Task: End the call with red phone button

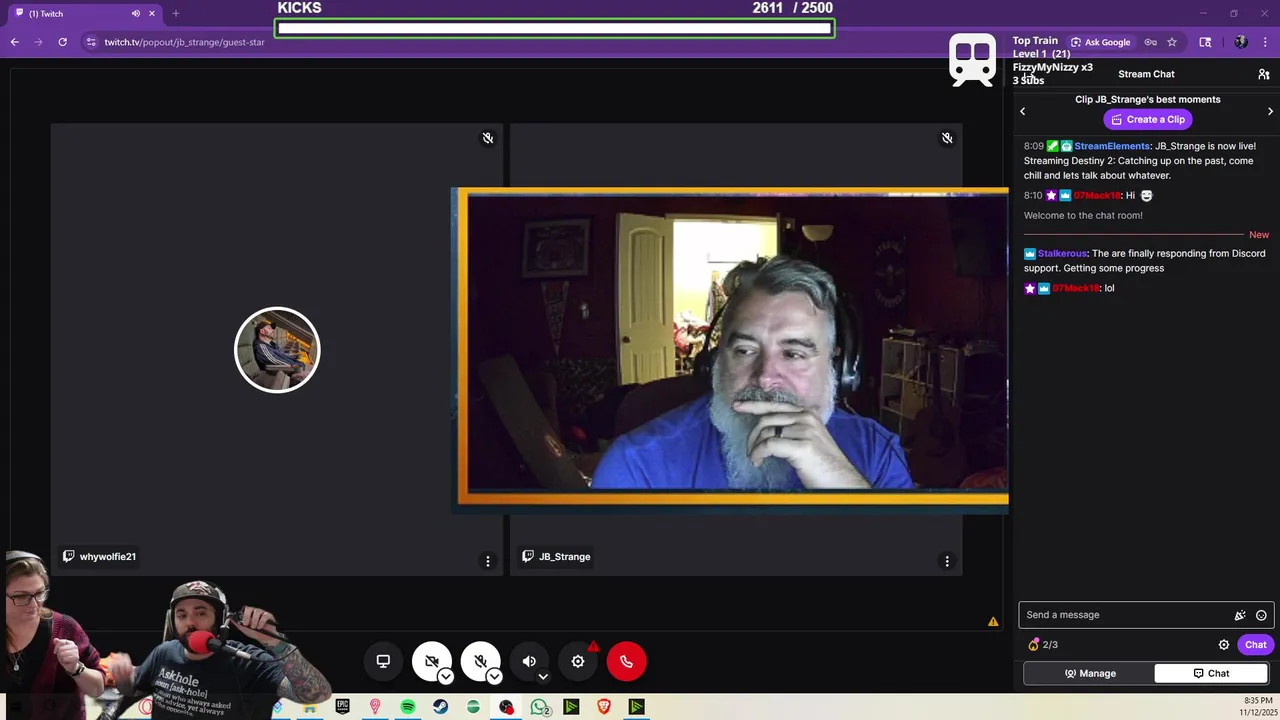Action: point(627,661)
